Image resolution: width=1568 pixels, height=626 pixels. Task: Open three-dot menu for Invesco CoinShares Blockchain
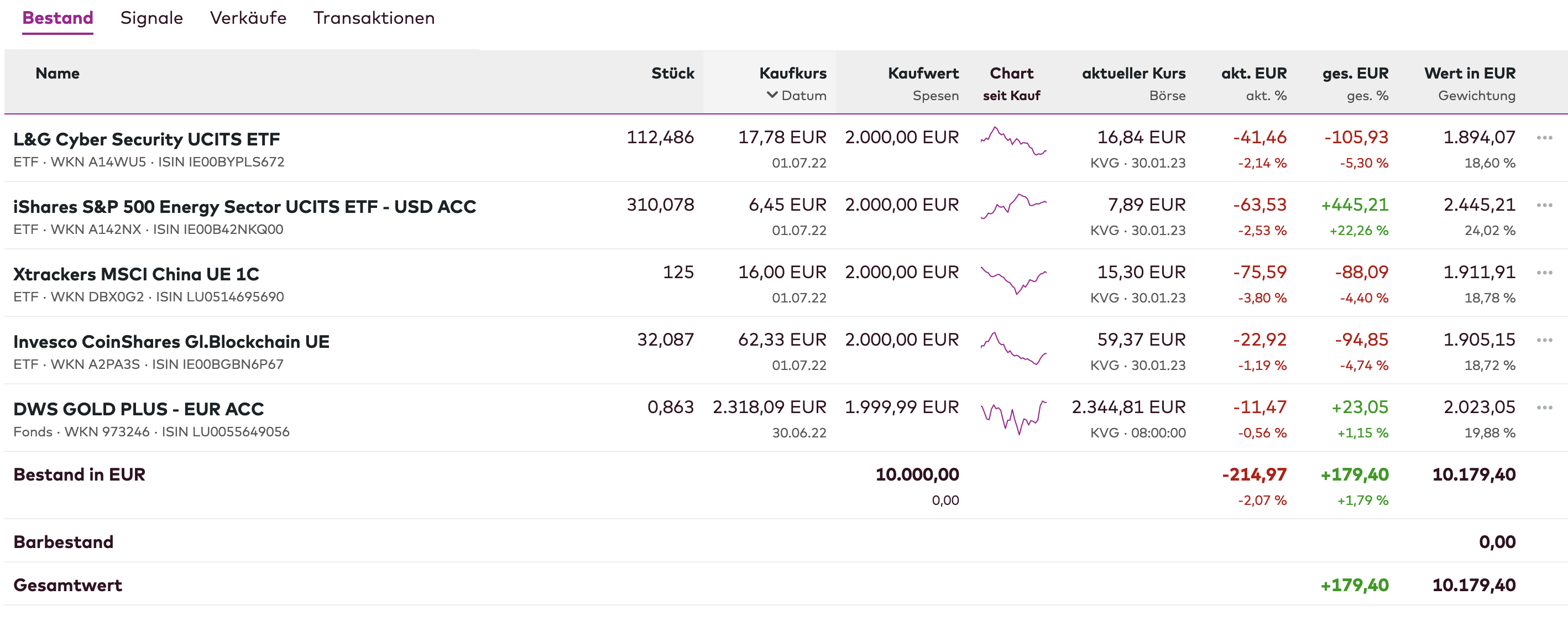point(1544,341)
